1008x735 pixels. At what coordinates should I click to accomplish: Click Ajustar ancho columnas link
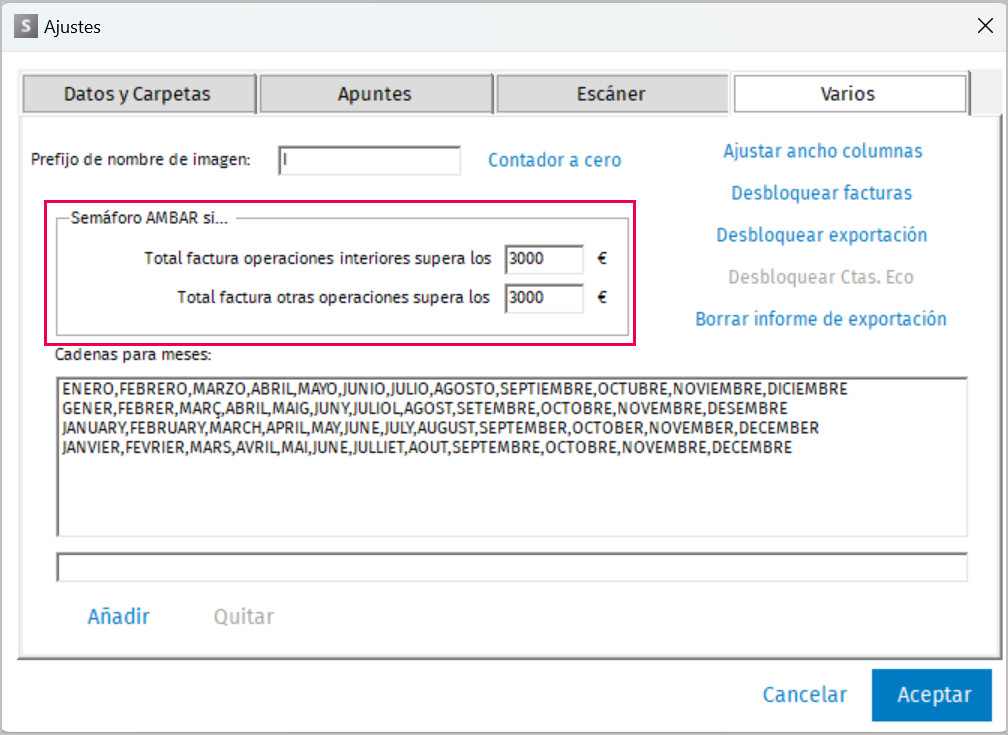tap(822, 150)
